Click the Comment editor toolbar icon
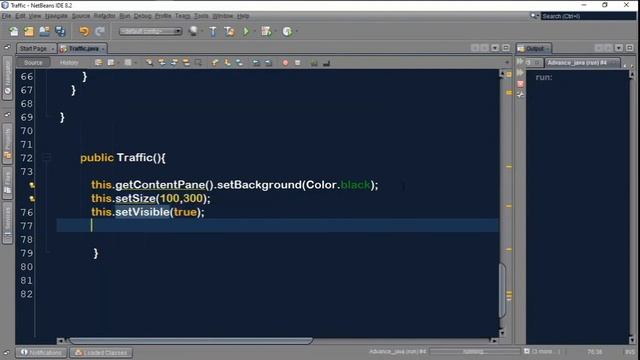This screenshot has width=640, height=360. coord(314,62)
